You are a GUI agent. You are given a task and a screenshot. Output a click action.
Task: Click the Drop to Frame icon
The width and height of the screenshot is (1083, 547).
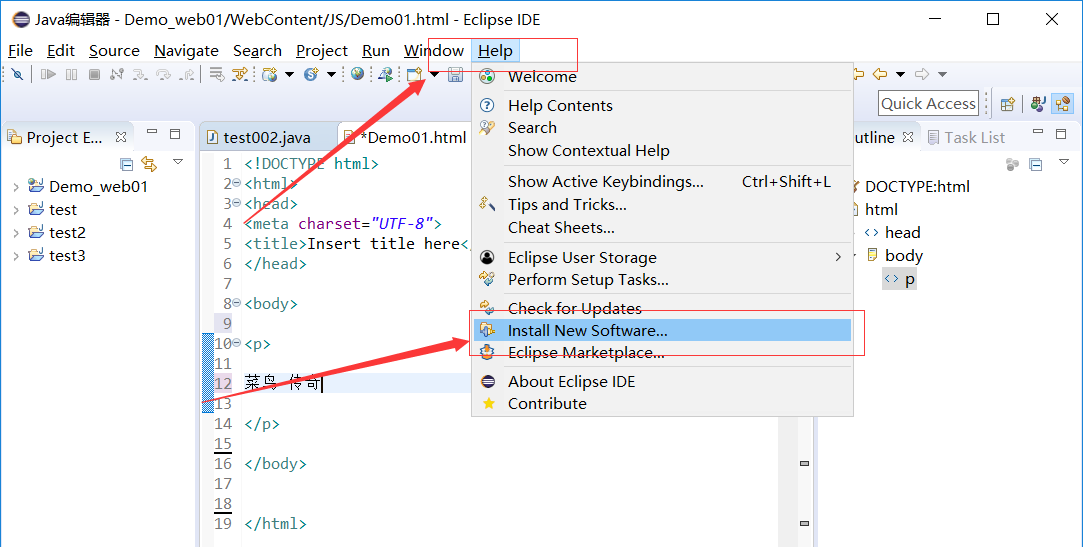click(217, 74)
